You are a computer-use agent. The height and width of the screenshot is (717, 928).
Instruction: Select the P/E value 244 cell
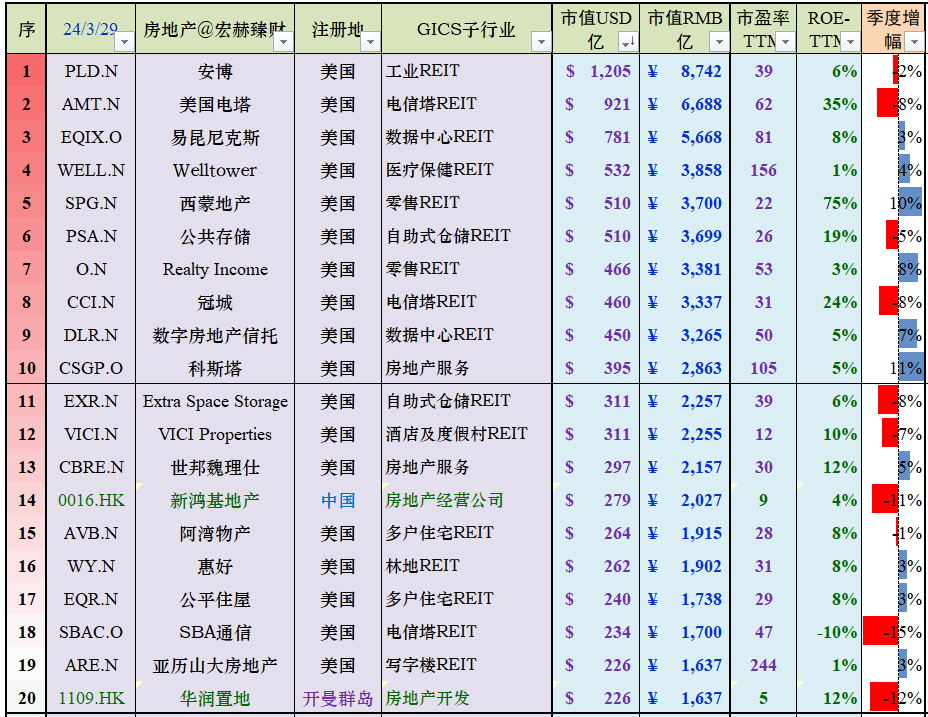pos(763,665)
